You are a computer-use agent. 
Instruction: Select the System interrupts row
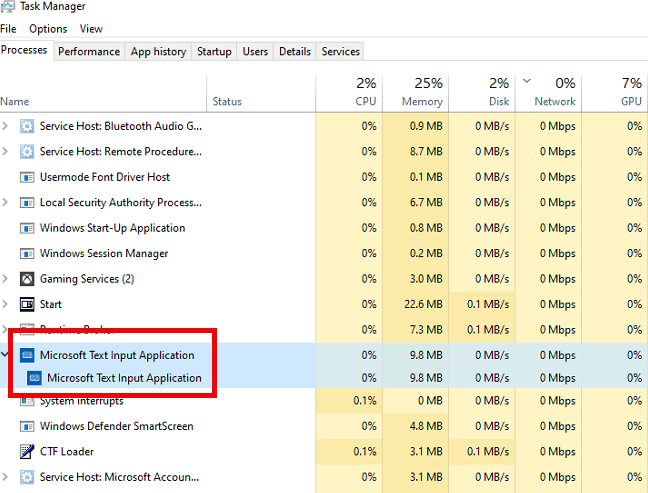coord(324,400)
